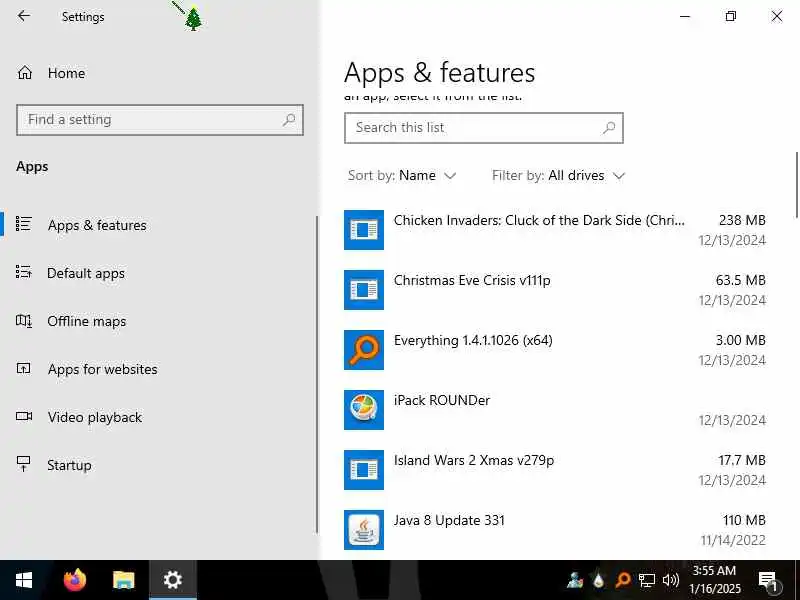Viewport: 800px width, 600px height.
Task: Focus the Search this list field
Action: click(x=484, y=128)
